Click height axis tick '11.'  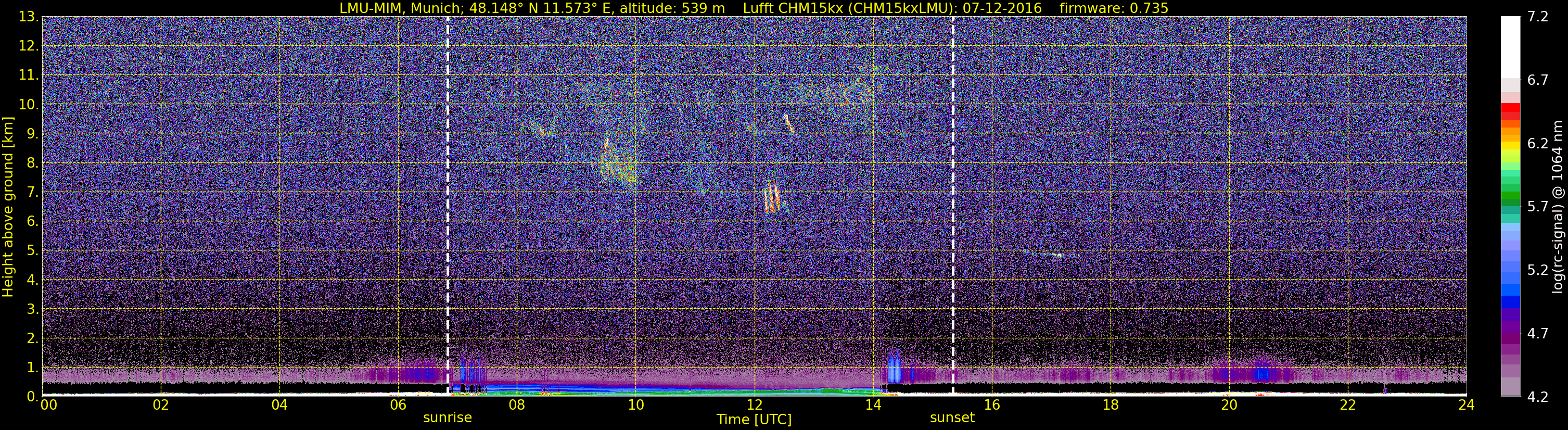(x=29, y=75)
